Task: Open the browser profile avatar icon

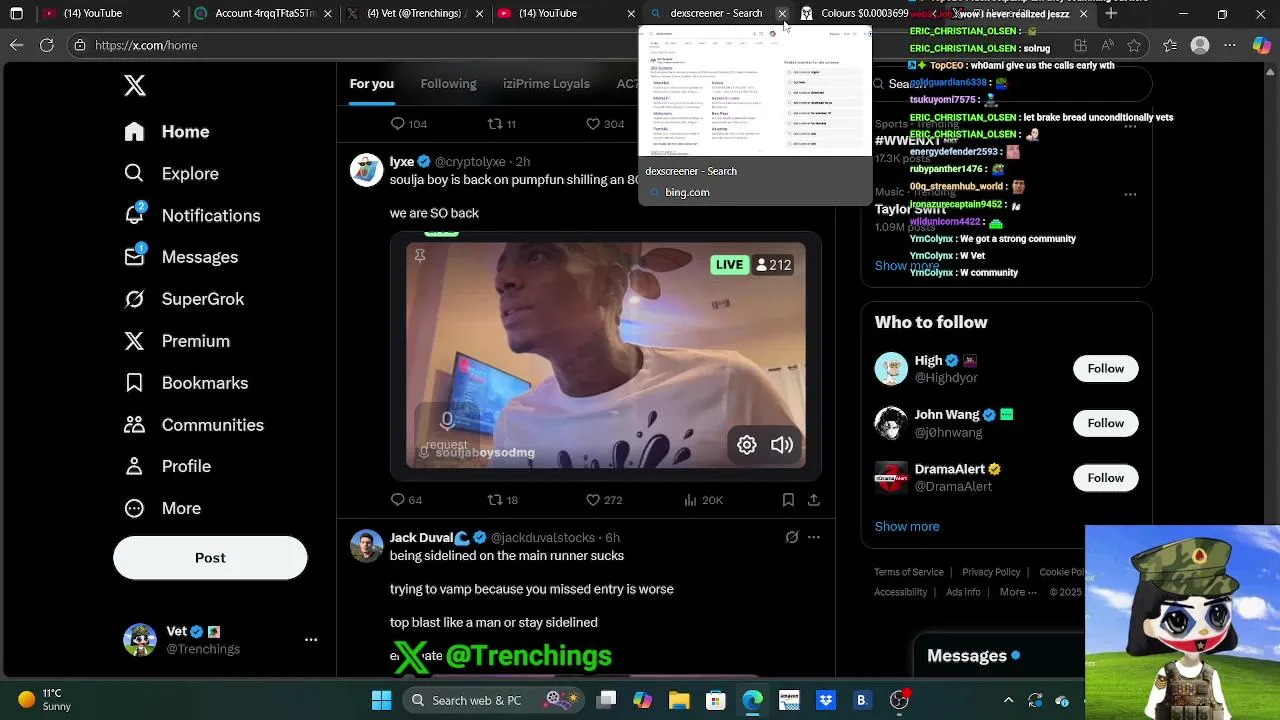Action: 1200,45
